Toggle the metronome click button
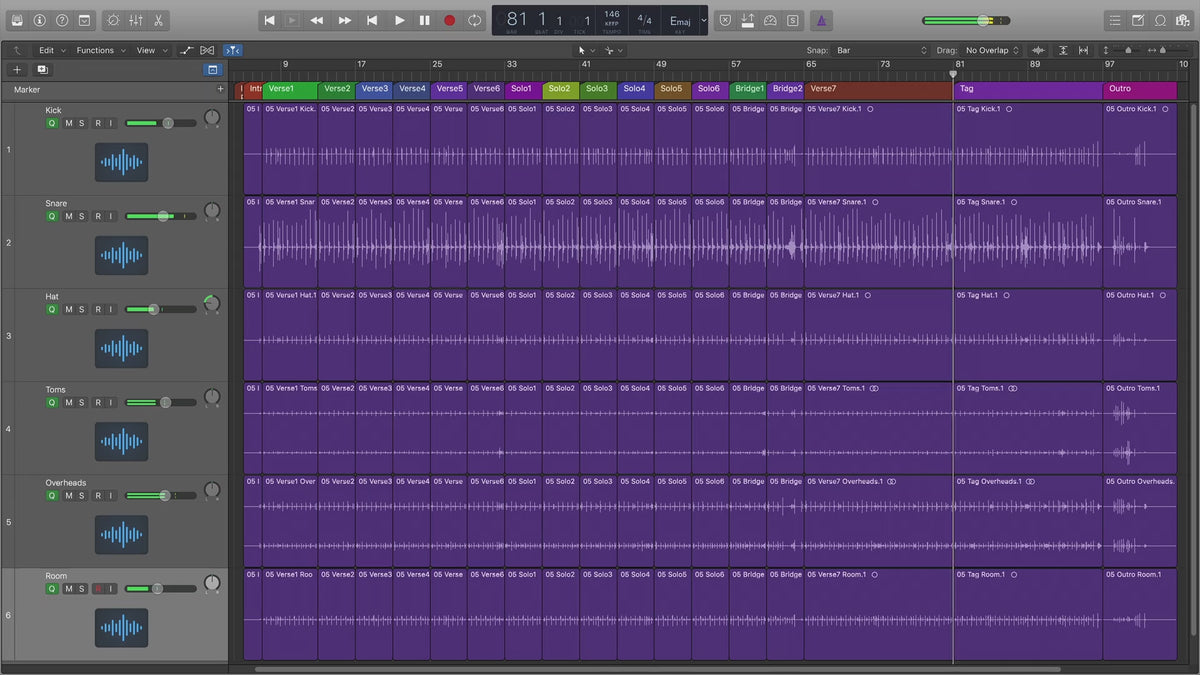This screenshot has height=675, width=1200. (820, 20)
